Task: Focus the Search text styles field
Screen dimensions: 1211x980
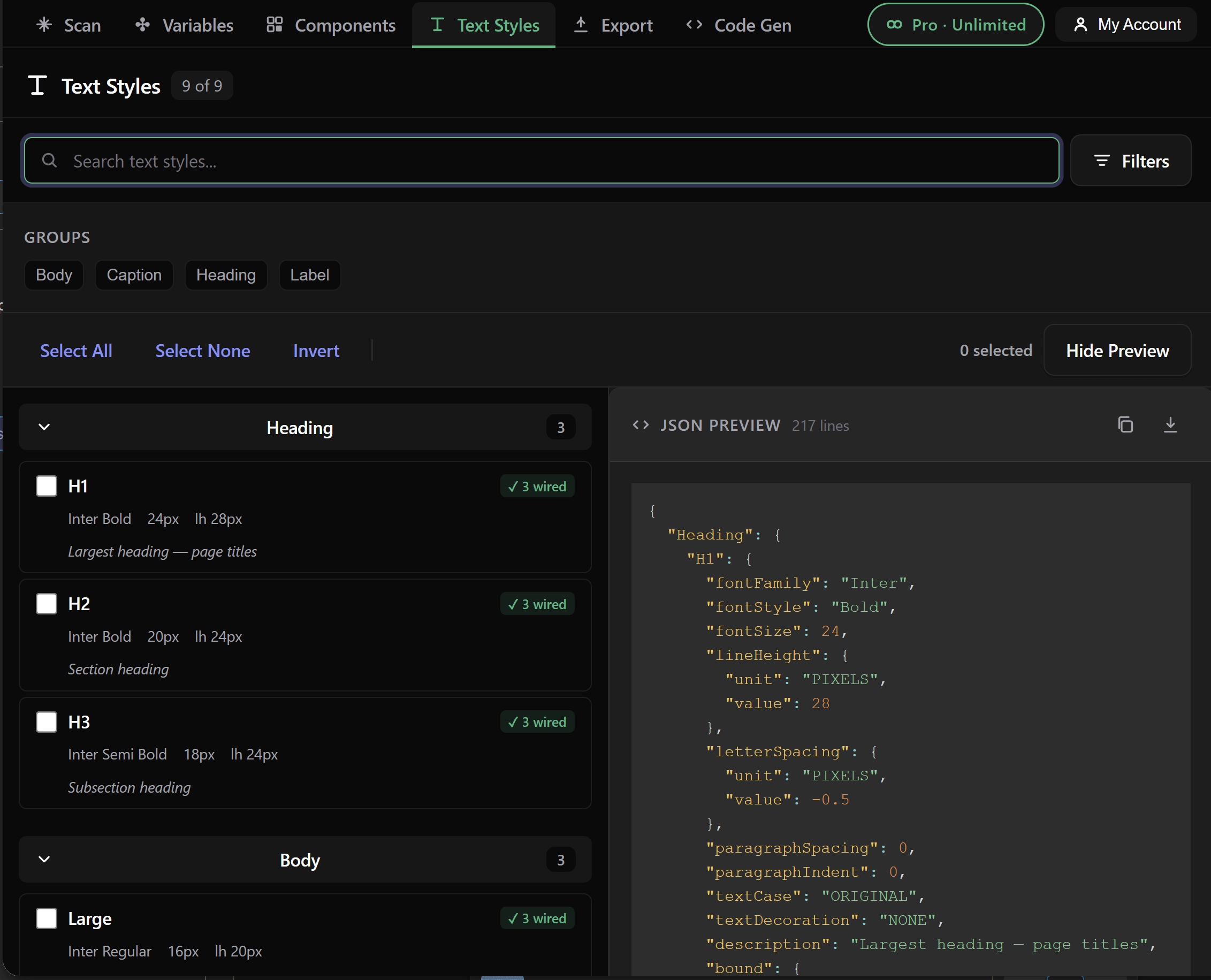Action: point(542,161)
